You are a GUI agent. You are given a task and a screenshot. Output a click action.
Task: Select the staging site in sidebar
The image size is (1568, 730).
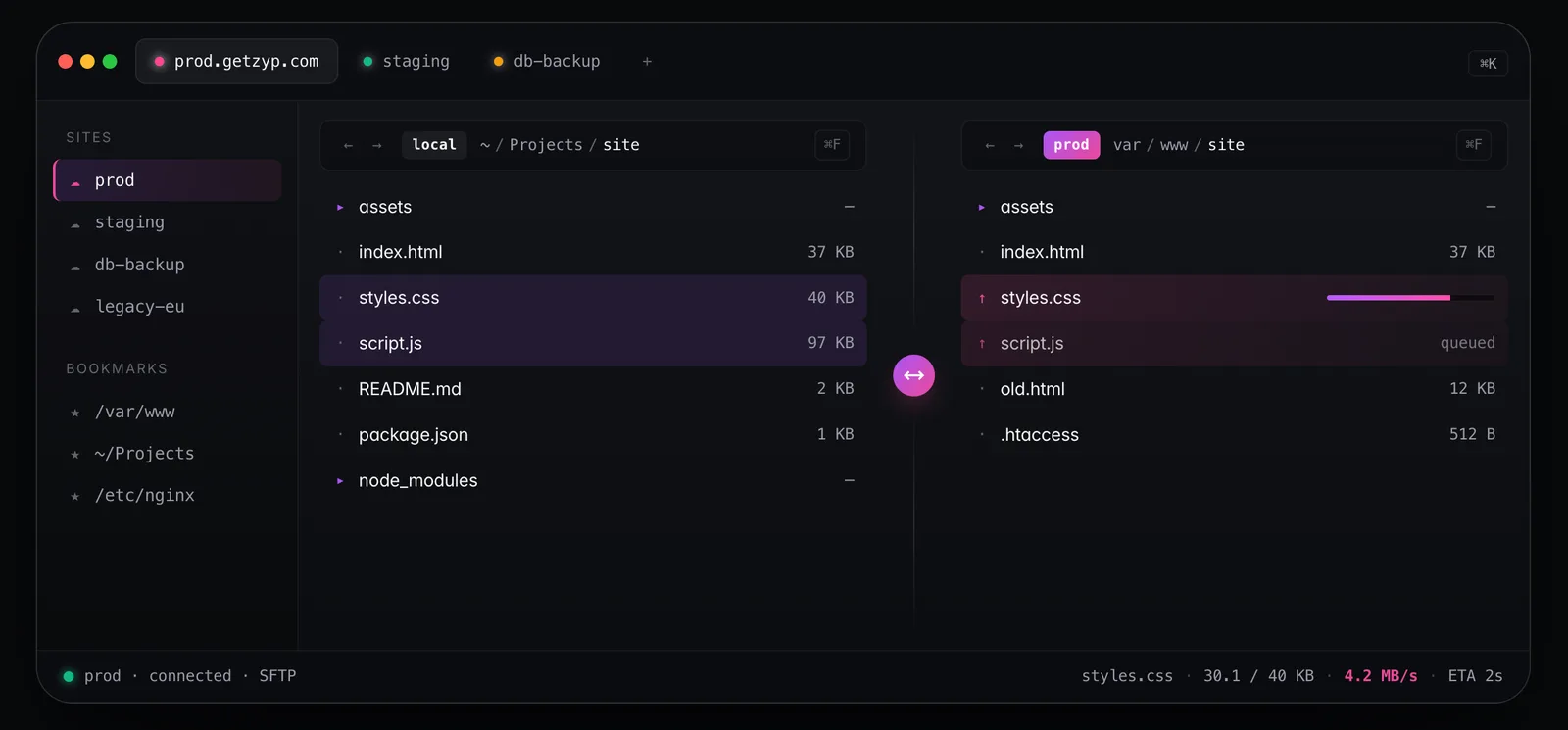point(168,222)
